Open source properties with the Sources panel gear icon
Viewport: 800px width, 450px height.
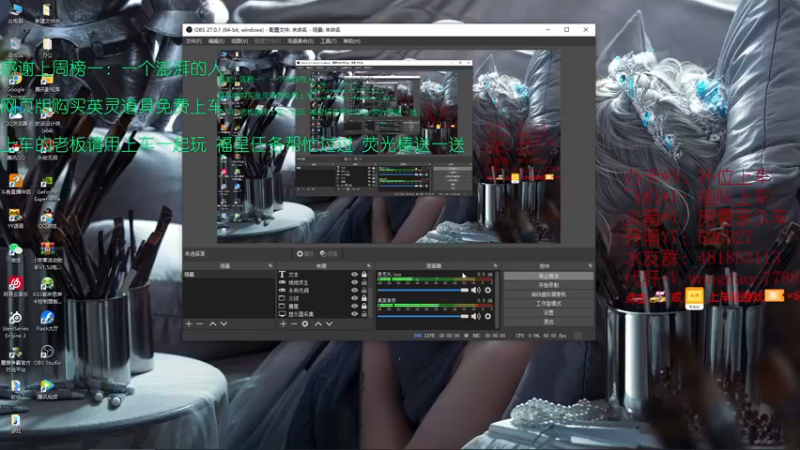click(305, 324)
